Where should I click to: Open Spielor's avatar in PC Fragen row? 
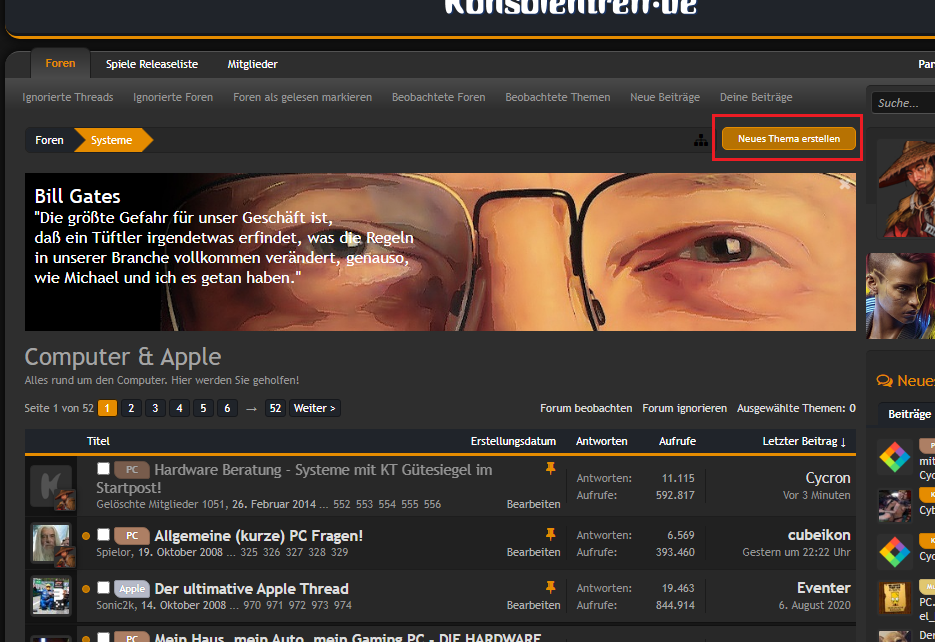point(51,542)
